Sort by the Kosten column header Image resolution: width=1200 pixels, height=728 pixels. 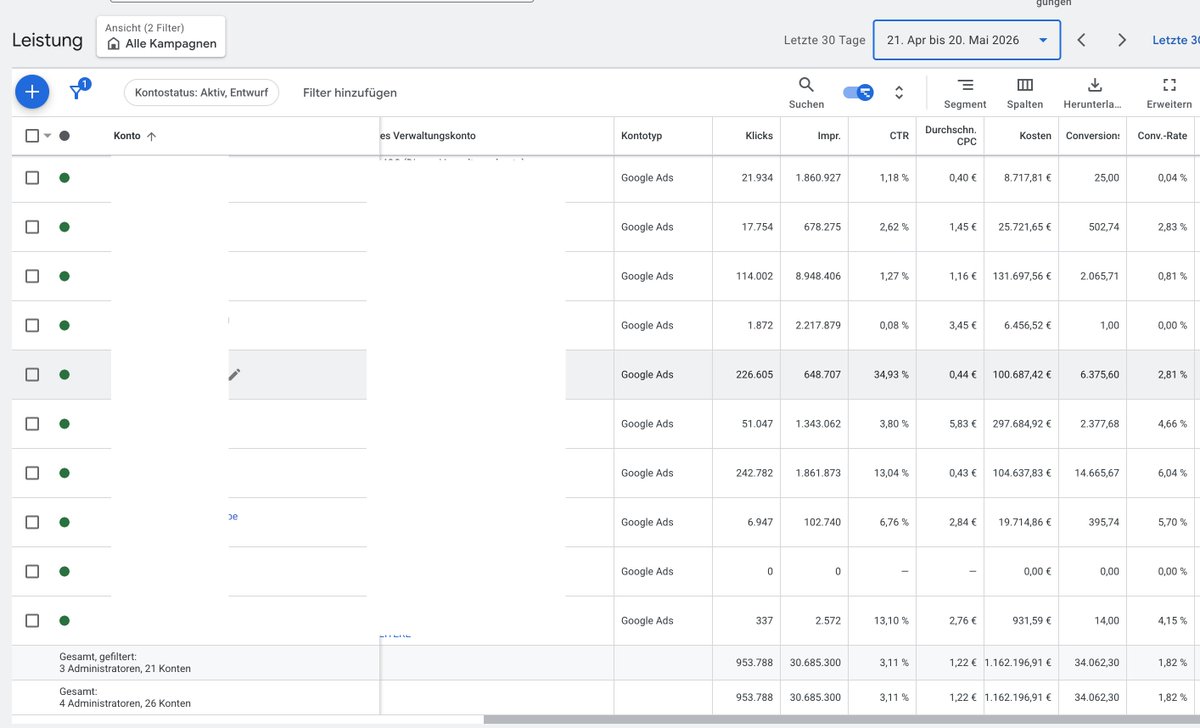(x=1035, y=136)
